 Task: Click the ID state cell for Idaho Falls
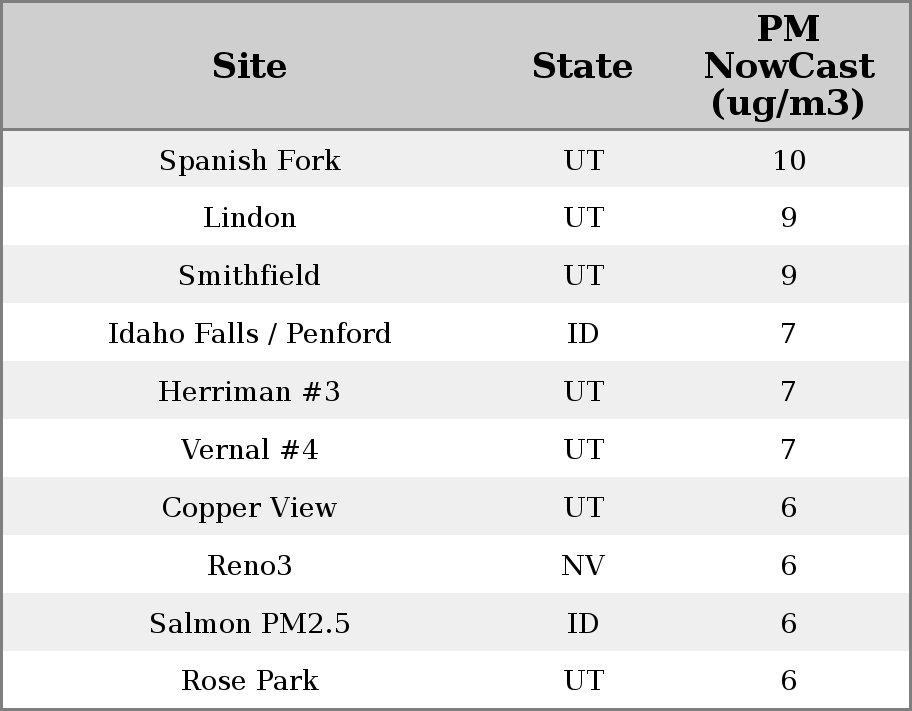[x=583, y=334]
